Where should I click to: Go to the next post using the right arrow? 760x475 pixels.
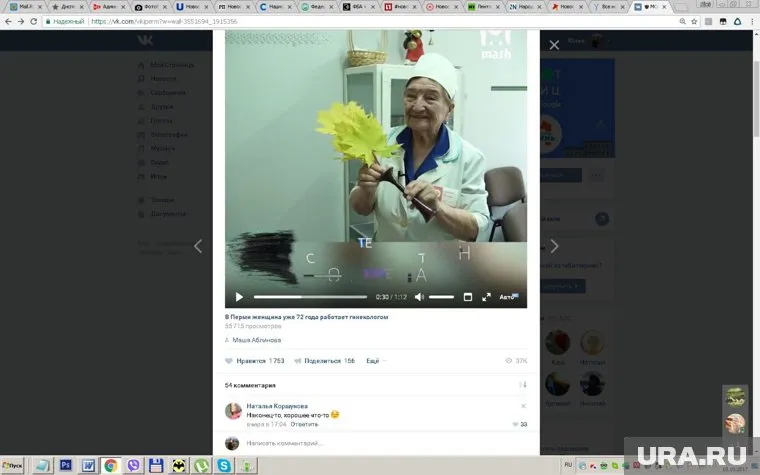coord(554,246)
